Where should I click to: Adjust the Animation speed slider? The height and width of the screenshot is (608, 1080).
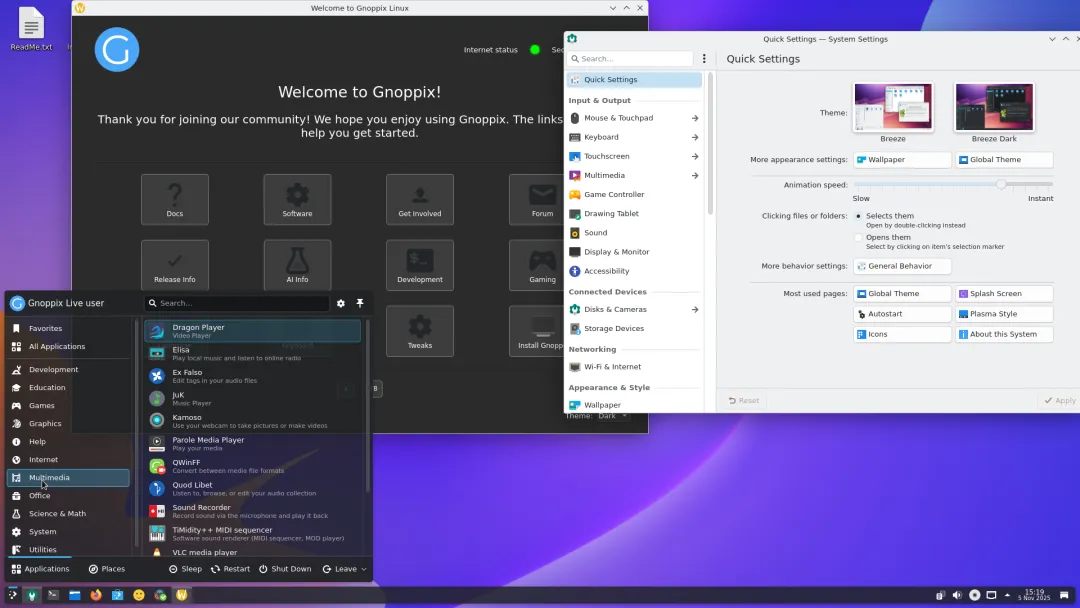pyautogui.click(x=953, y=185)
